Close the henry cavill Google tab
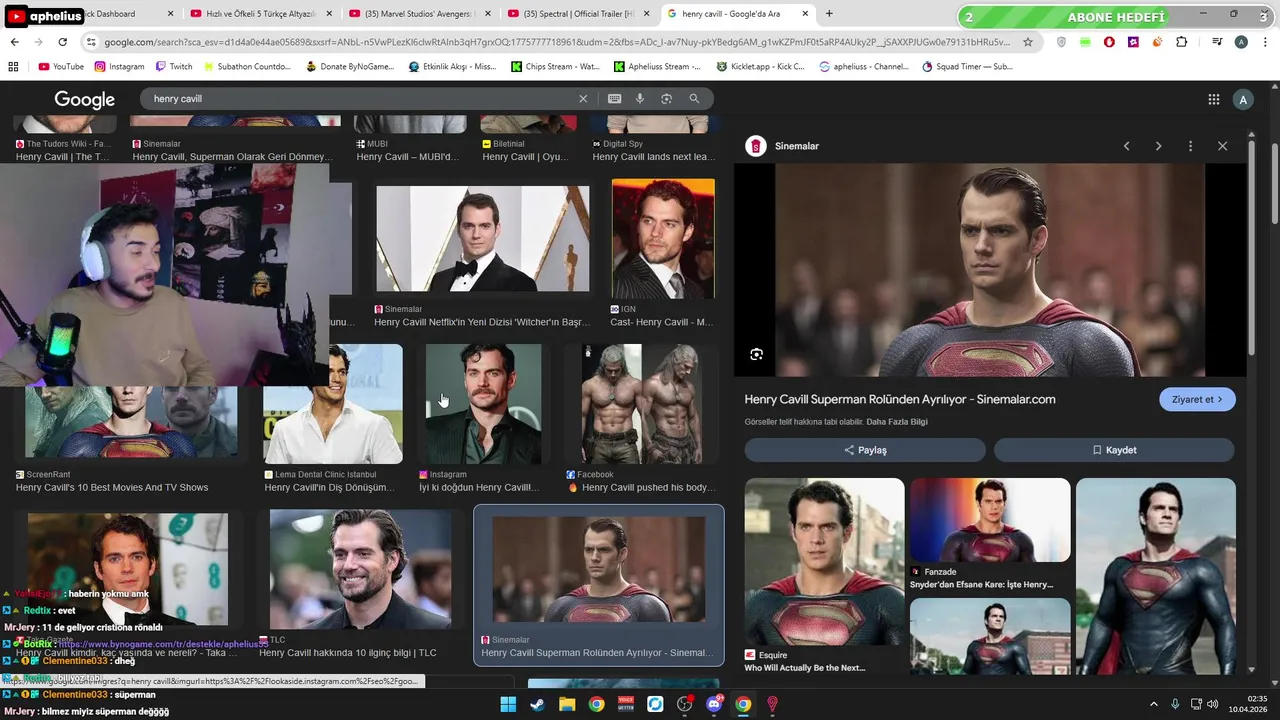 tap(805, 14)
